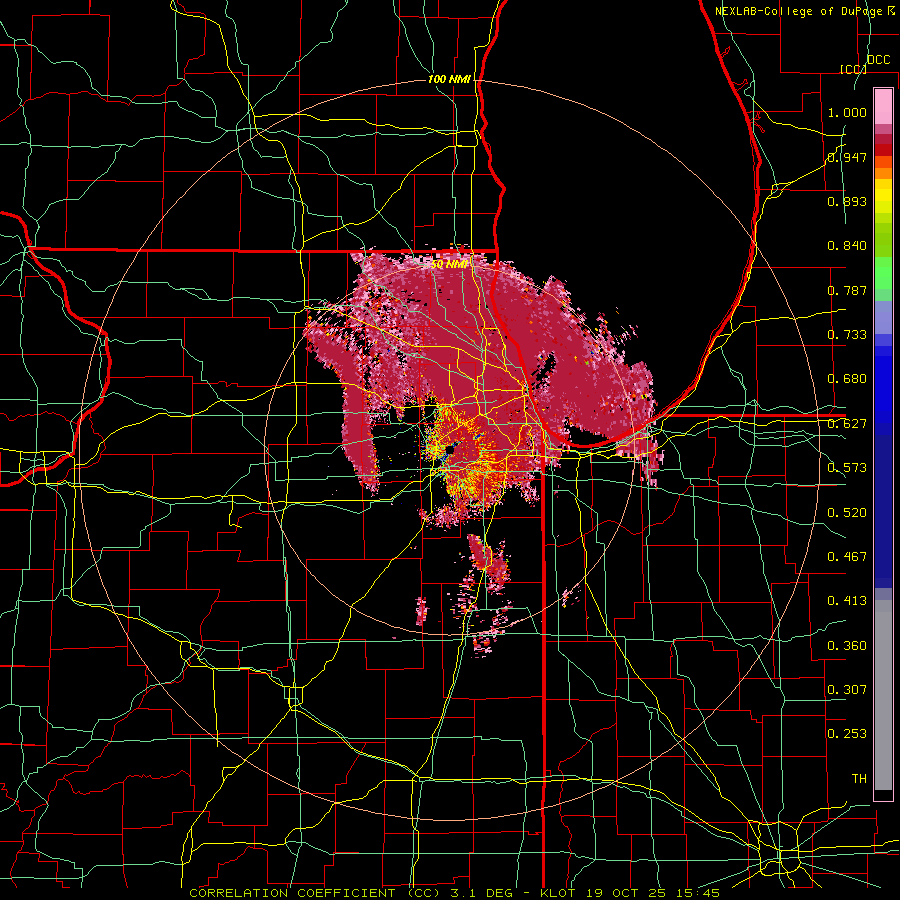Image resolution: width=900 pixels, height=900 pixels.
Task: Click the "100 NMI" range ring label
Action: [449, 79]
